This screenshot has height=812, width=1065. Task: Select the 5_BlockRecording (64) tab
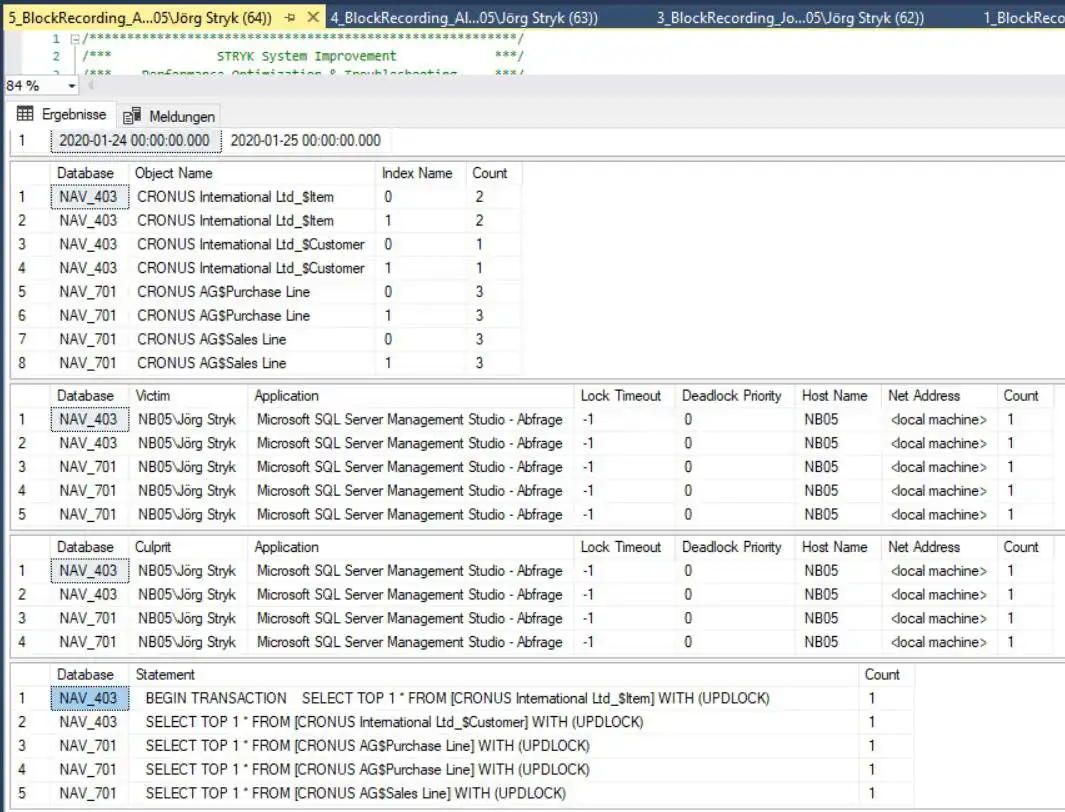pyautogui.click(x=140, y=18)
